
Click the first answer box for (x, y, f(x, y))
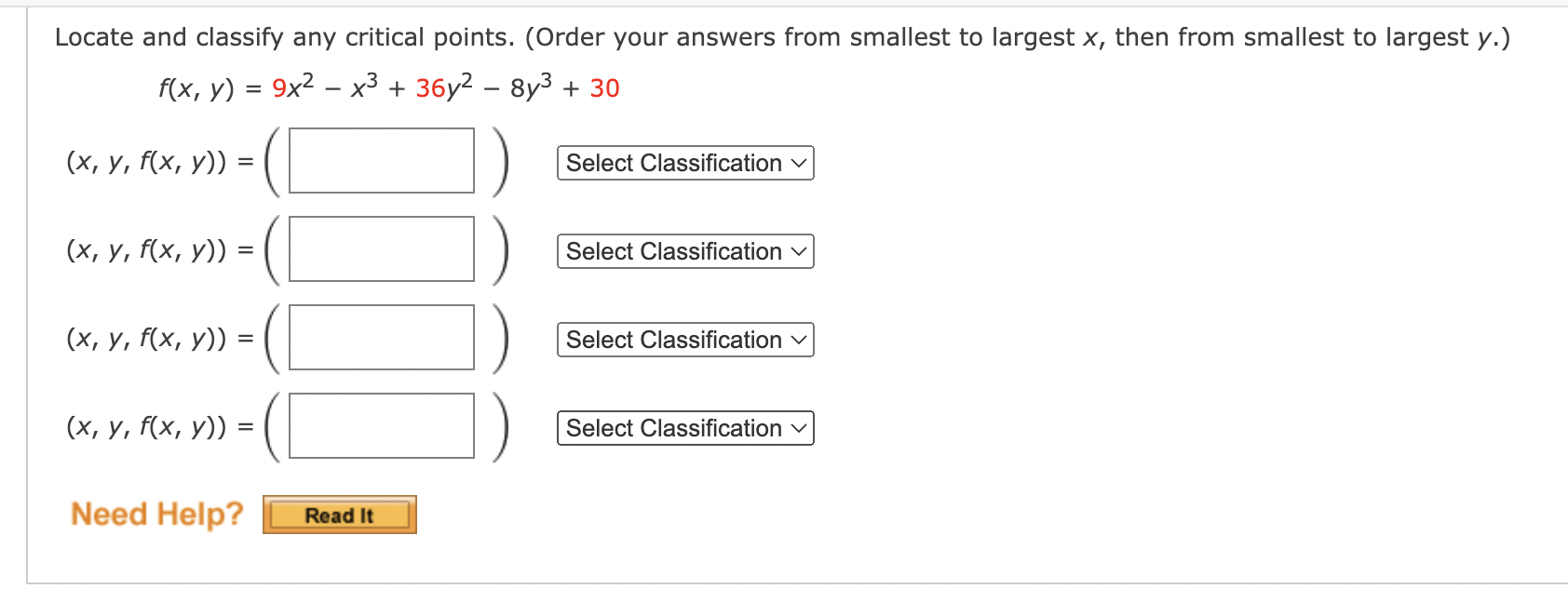382,160
